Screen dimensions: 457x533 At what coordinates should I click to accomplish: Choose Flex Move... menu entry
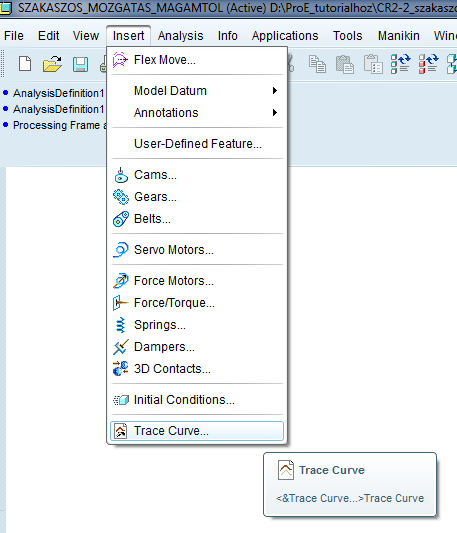(x=197, y=60)
